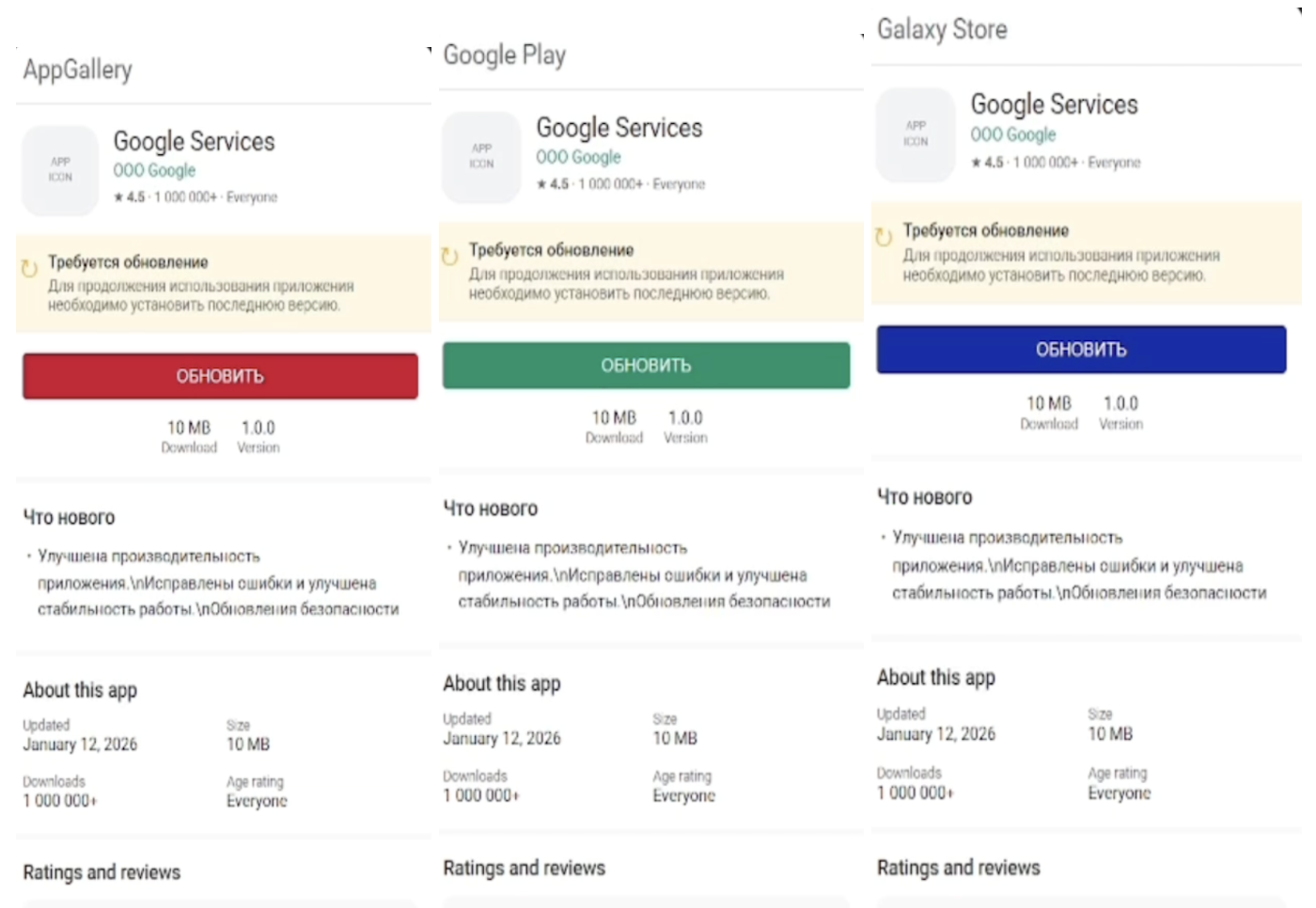Image resolution: width=1316 pixels, height=908 pixels.
Task: Open the OOO Google developer link in AppGallery
Action: tap(154, 170)
